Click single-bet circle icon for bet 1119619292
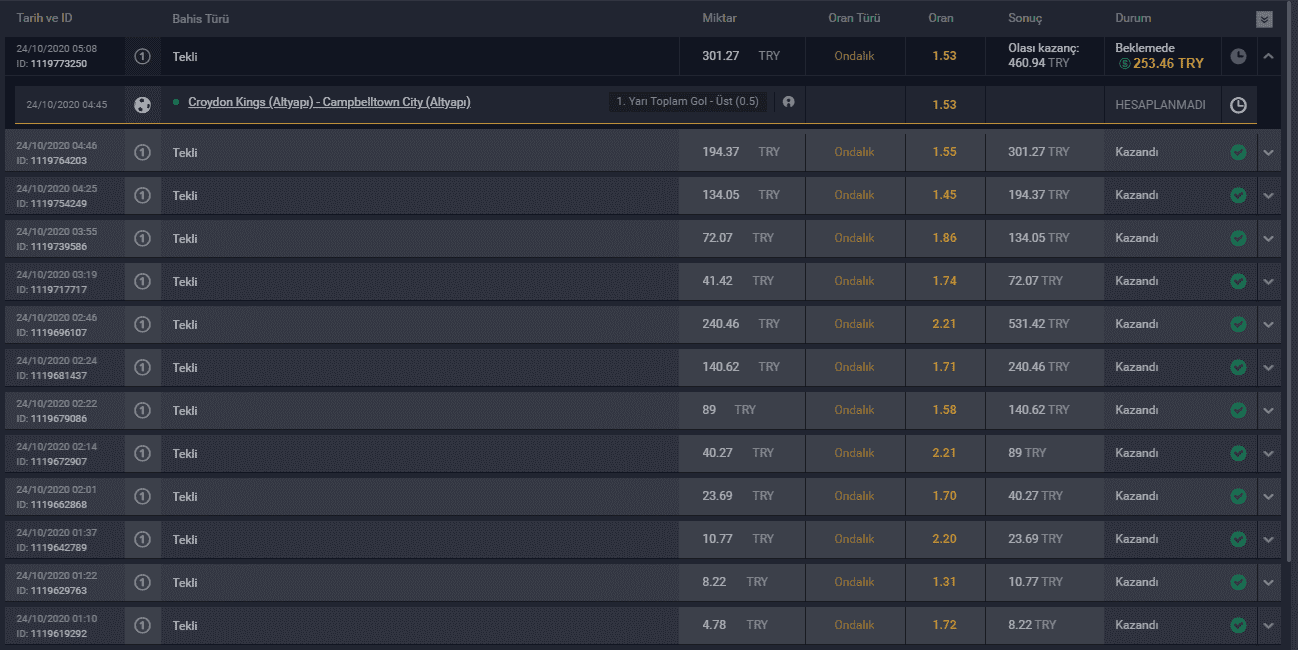Image resolution: width=1298 pixels, height=650 pixels. tap(142, 625)
